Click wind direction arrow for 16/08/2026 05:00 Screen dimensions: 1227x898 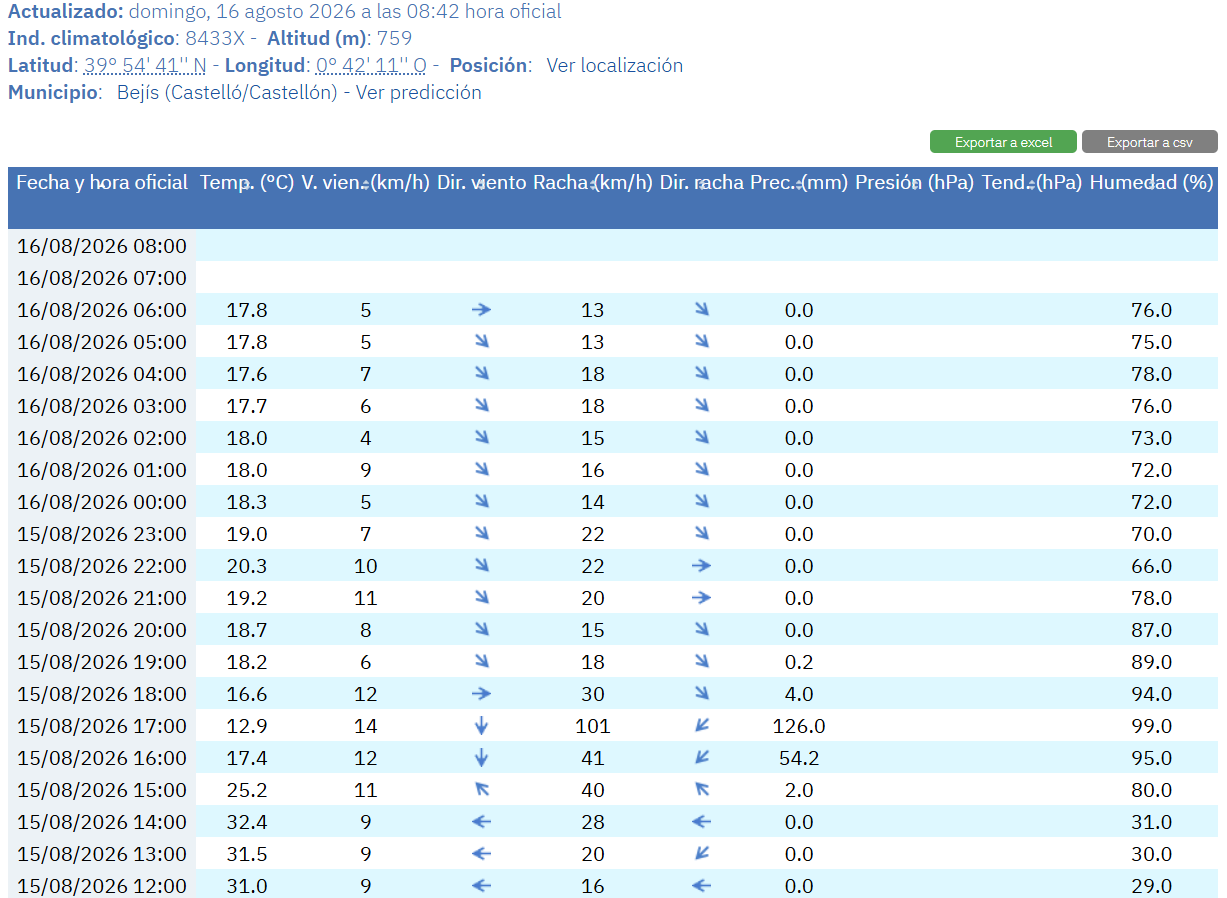pyautogui.click(x=481, y=342)
